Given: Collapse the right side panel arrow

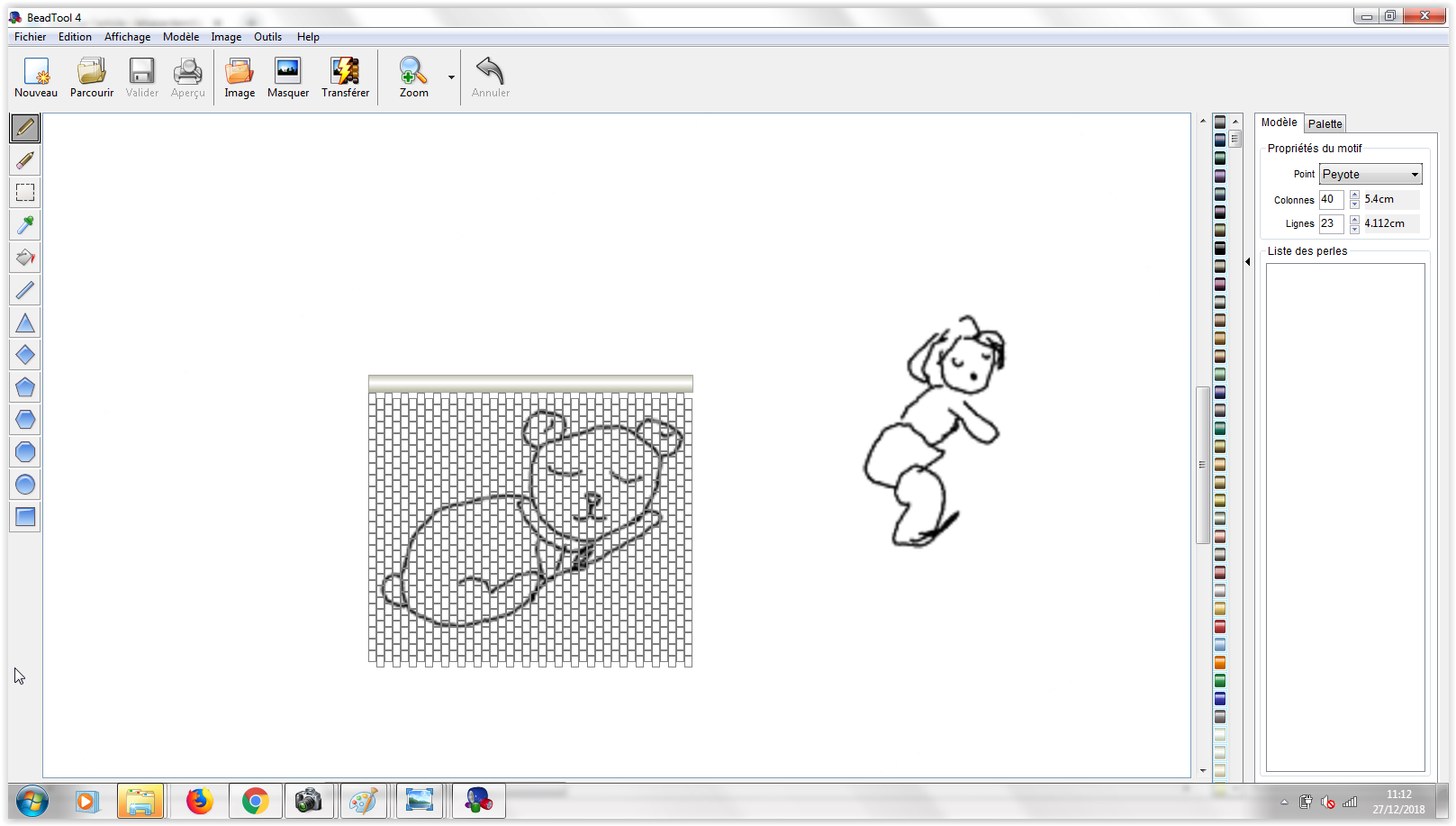Looking at the screenshot, I should point(1248,262).
